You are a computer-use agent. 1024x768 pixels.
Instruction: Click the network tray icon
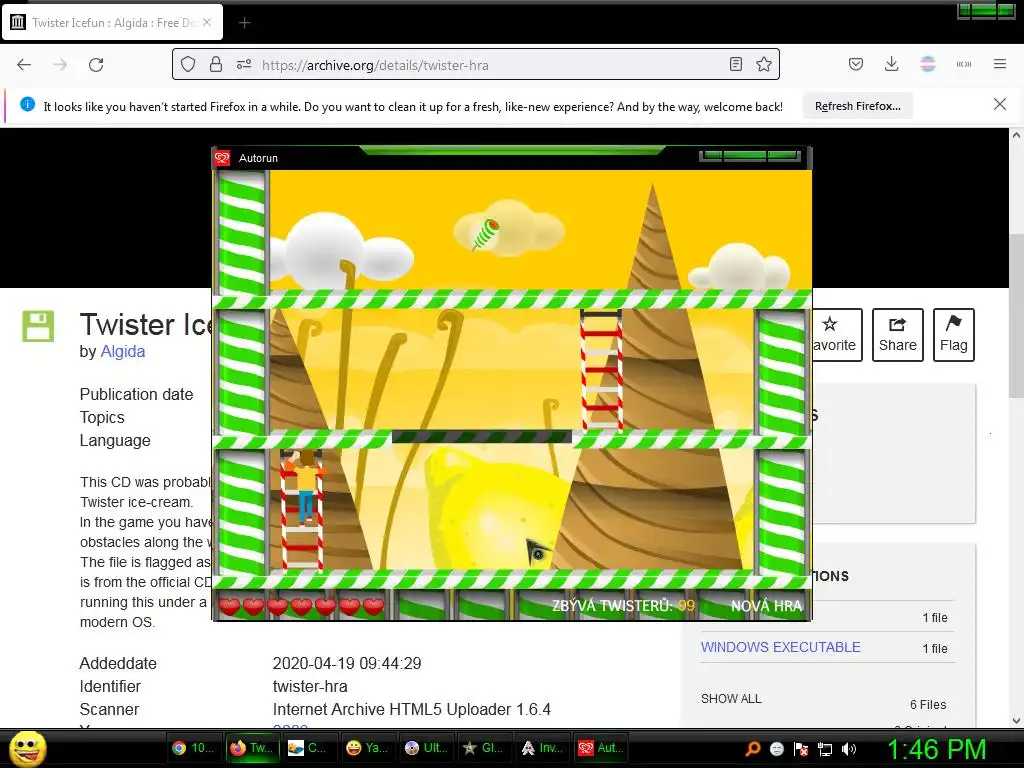(x=825, y=749)
